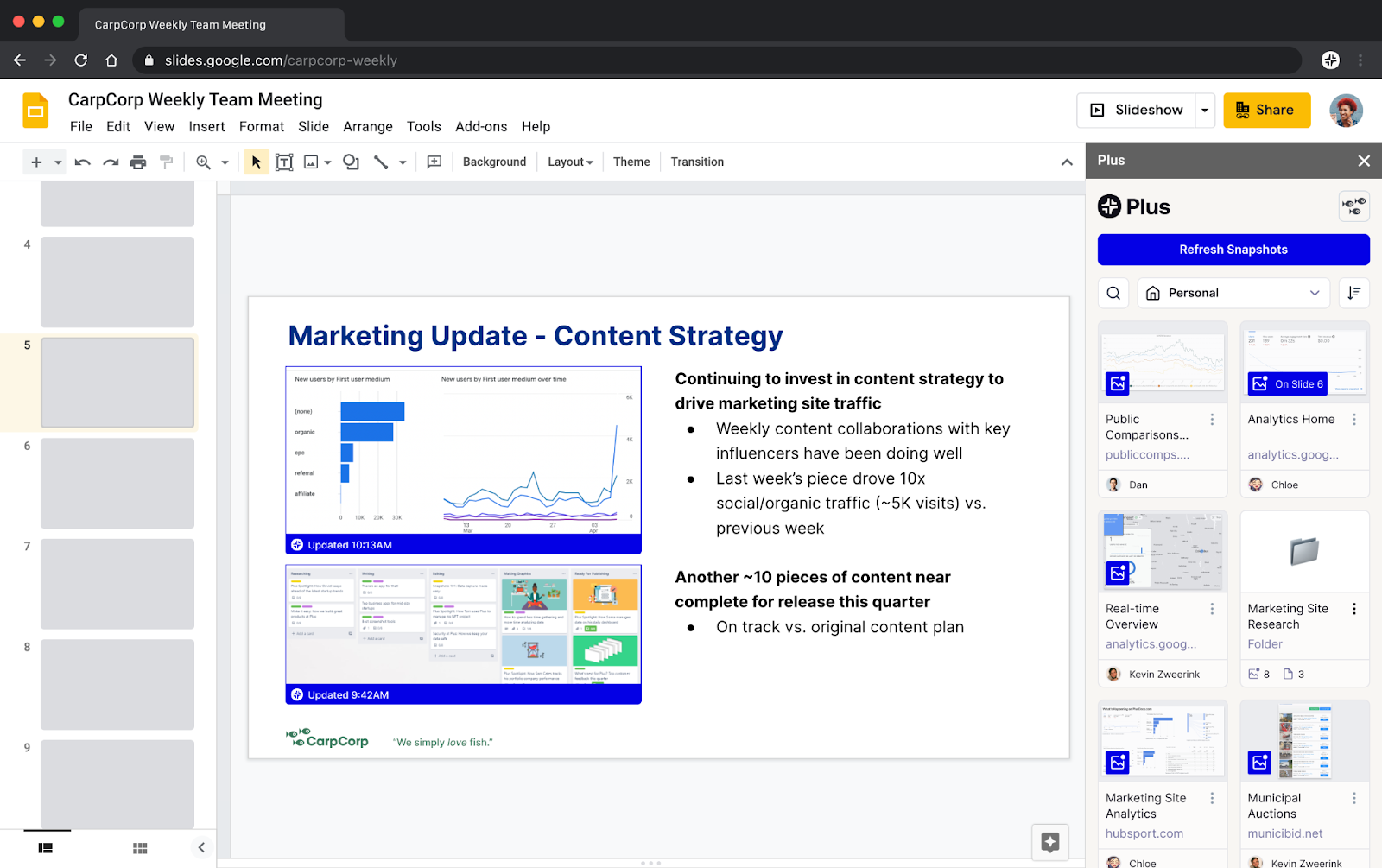Select the paint format tool

167,162
